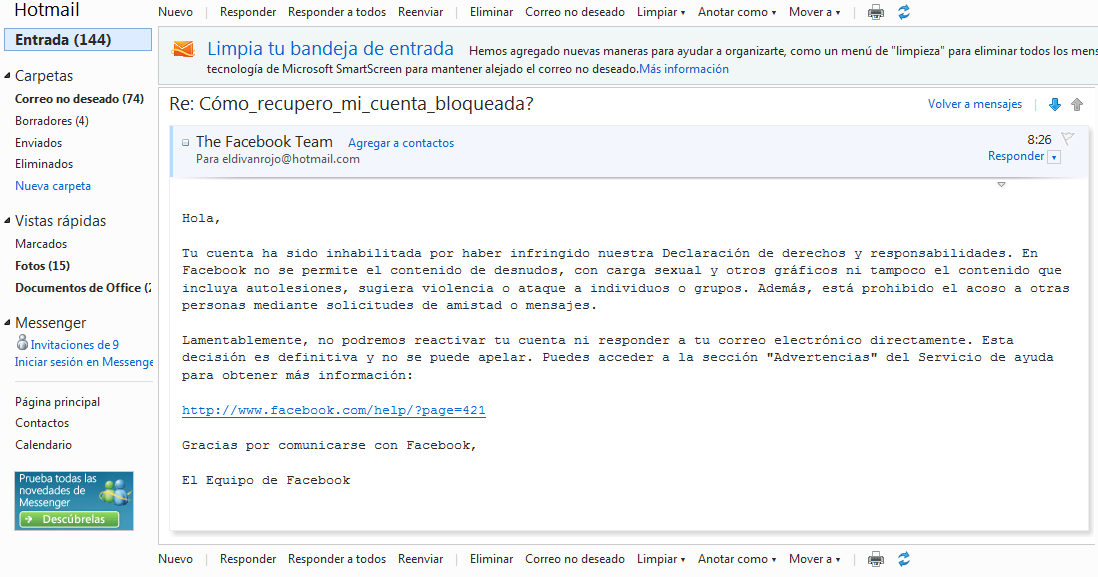Click Nuevo in the top toolbar
The image size is (1098, 577).
click(175, 12)
